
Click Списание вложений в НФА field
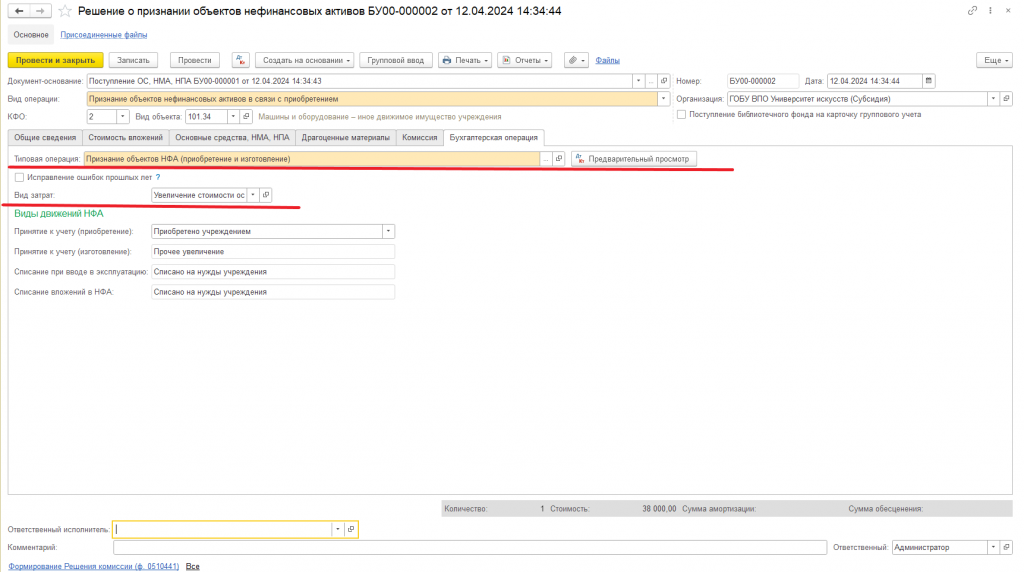272,292
